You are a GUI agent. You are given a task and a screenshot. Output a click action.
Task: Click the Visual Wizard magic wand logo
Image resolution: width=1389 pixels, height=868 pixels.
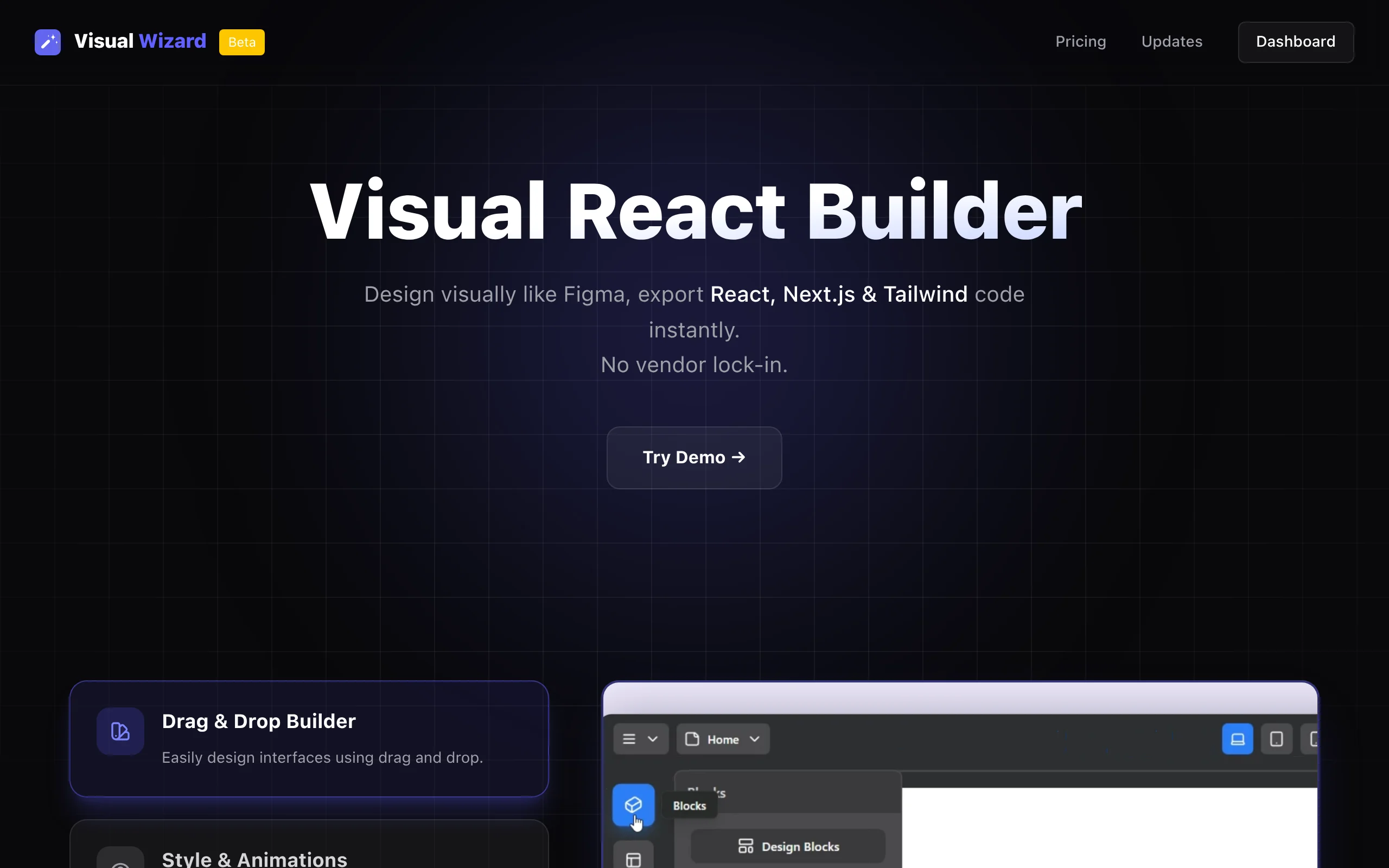point(48,42)
